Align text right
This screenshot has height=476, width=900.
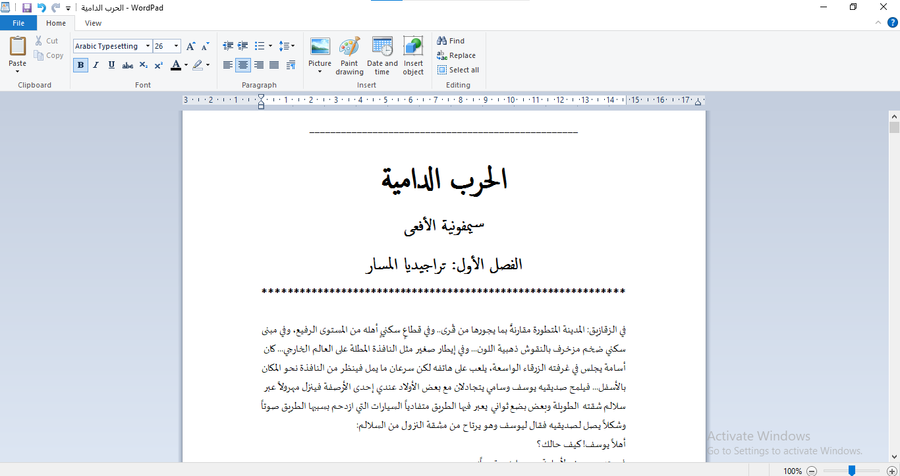pos(259,65)
